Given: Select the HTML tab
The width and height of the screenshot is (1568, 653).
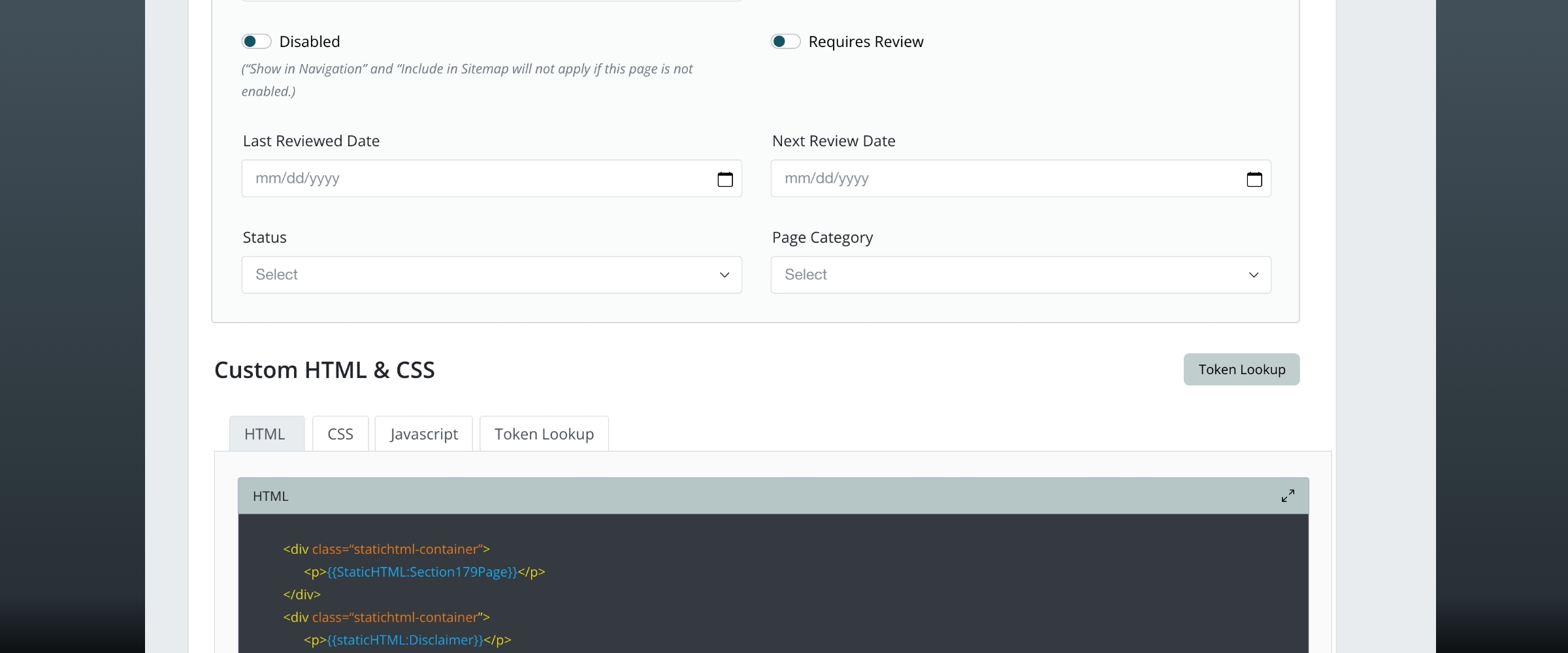Looking at the screenshot, I should tap(267, 433).
